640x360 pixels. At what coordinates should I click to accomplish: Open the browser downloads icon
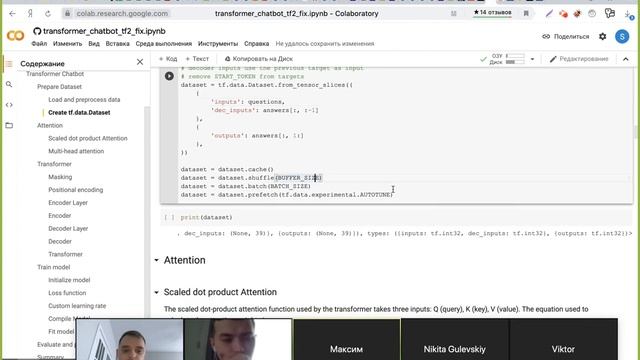pos(629,14)
